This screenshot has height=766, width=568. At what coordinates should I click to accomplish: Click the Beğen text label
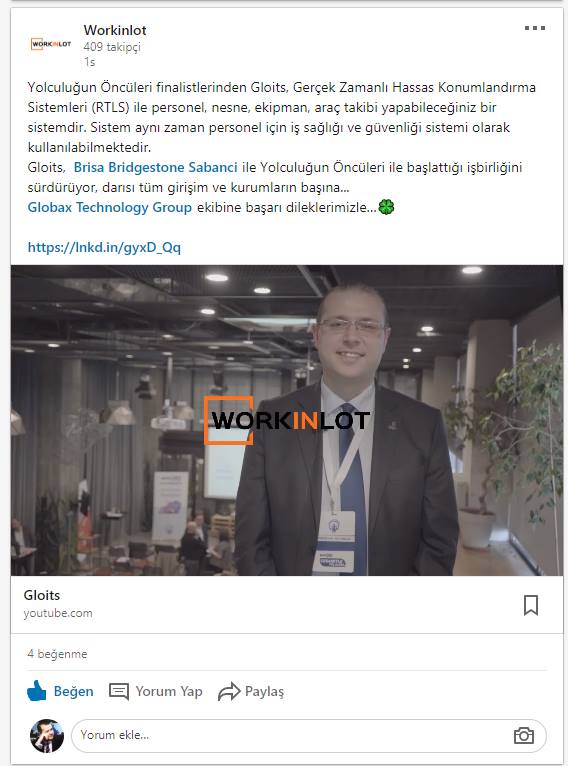pos(73,691)
